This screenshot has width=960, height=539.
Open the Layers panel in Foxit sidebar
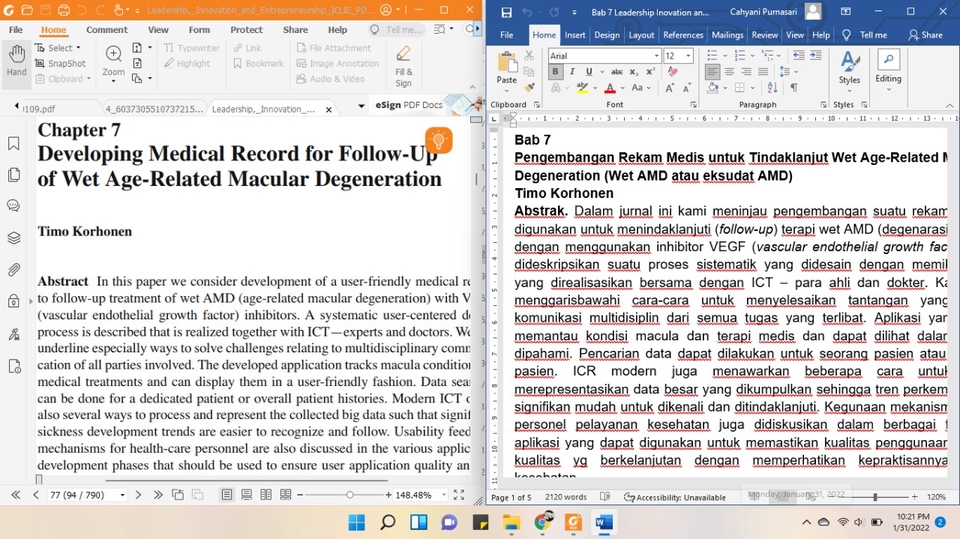click(x=13, y=238)
